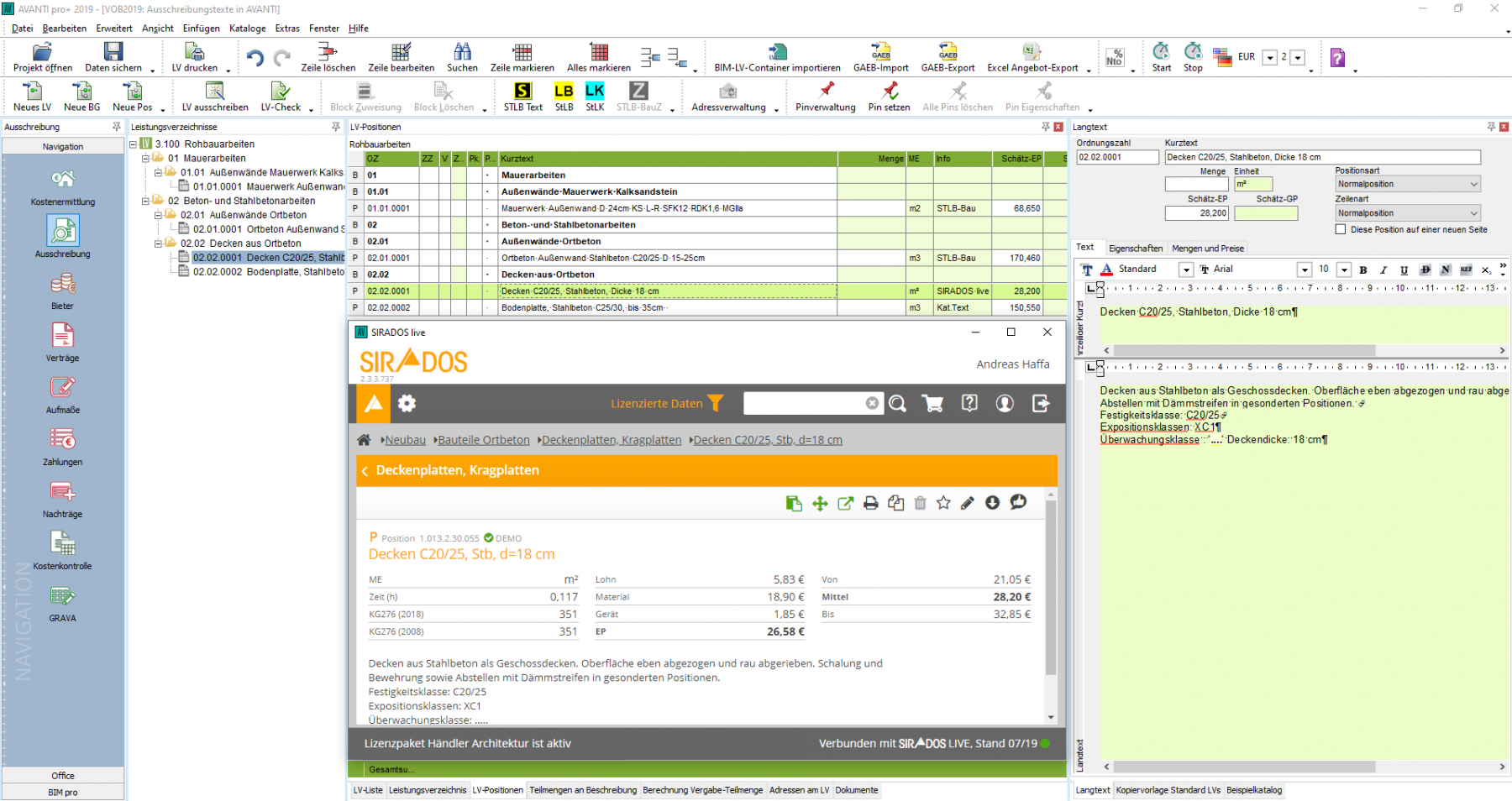Click Office navigation button
1512x801 pixels.
(x=63, y=776)
